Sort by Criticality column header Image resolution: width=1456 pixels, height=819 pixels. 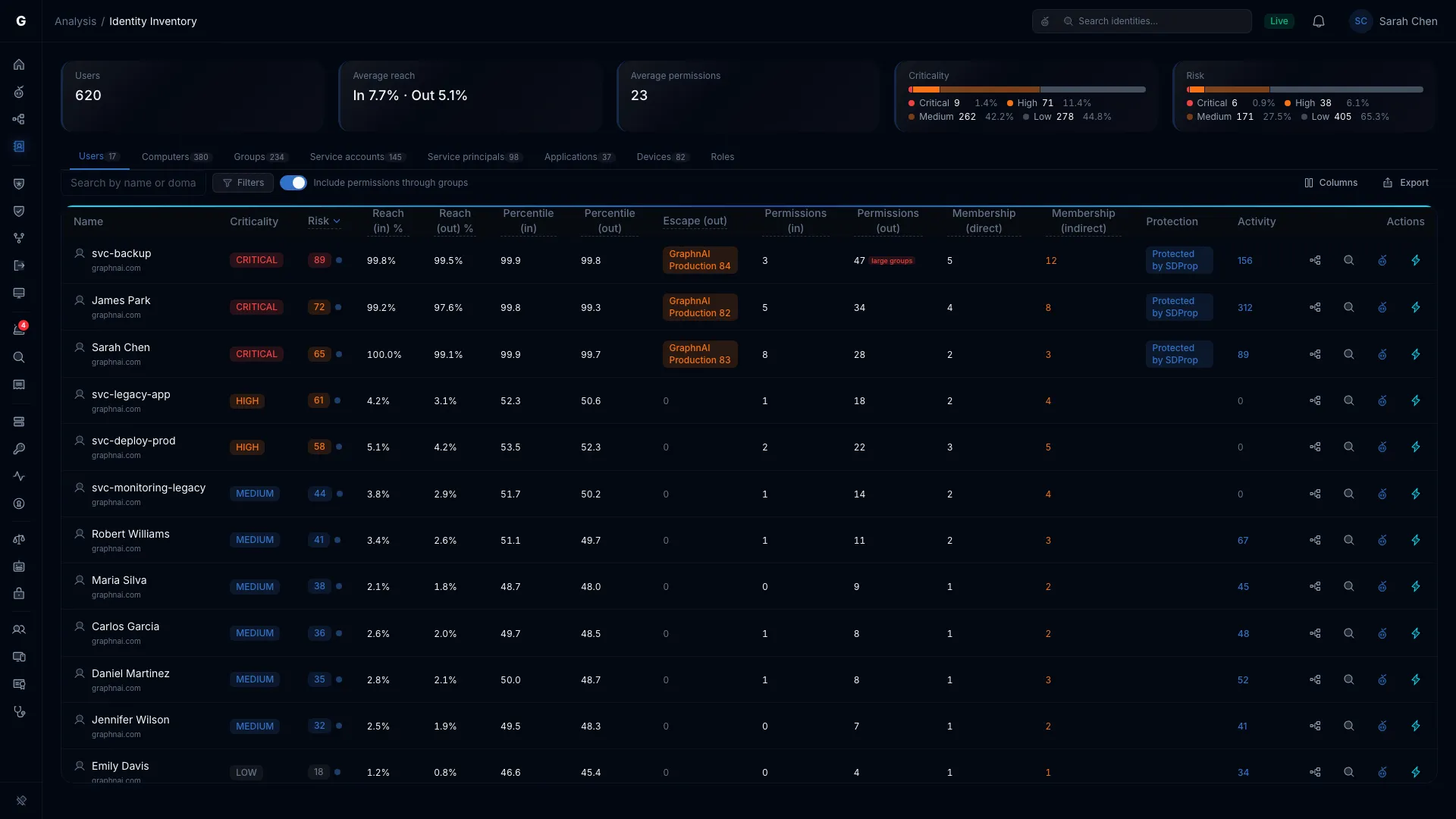(x=254, y=221)
